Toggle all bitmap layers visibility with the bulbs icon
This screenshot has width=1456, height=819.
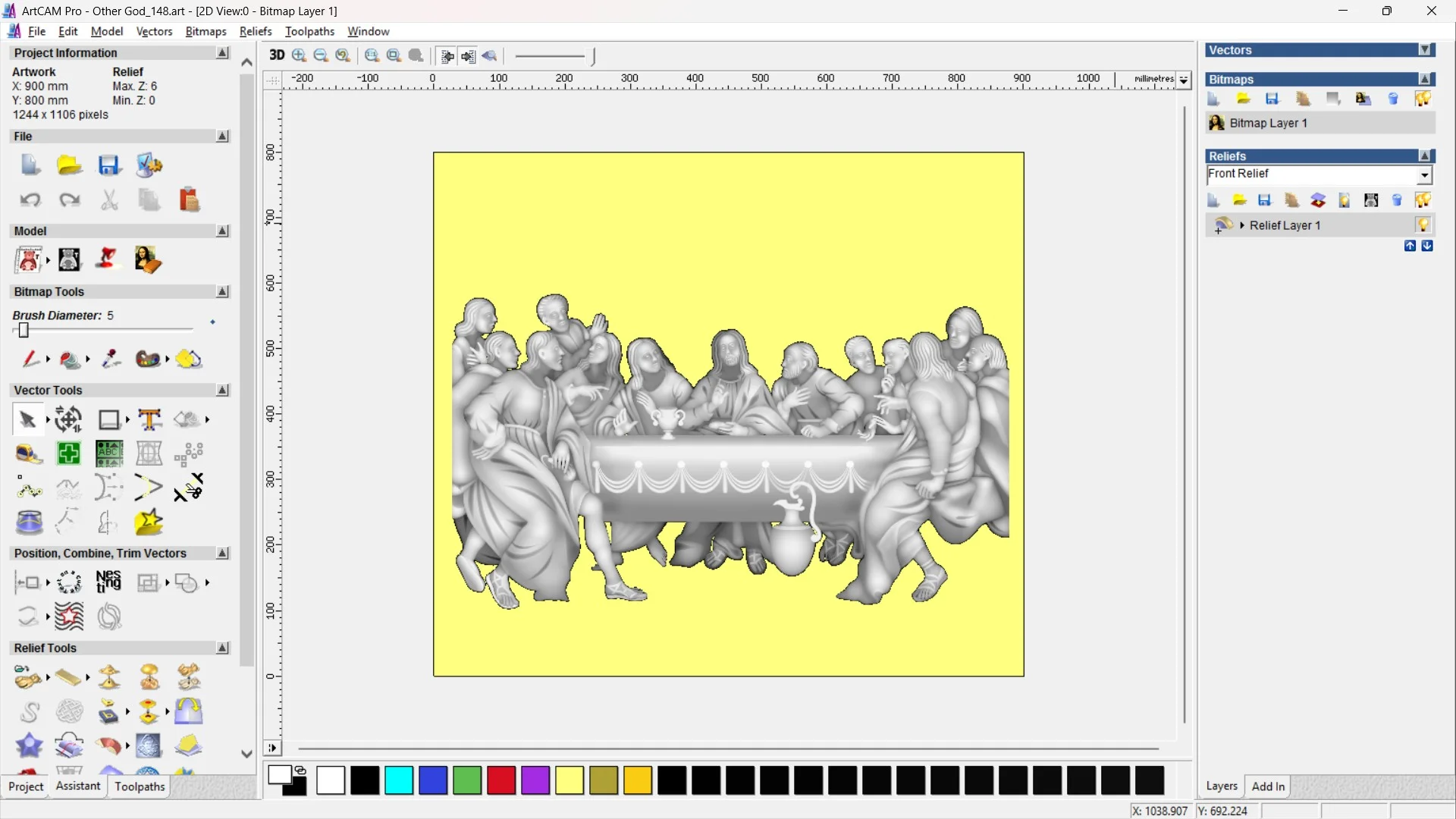click(1423, 99)
